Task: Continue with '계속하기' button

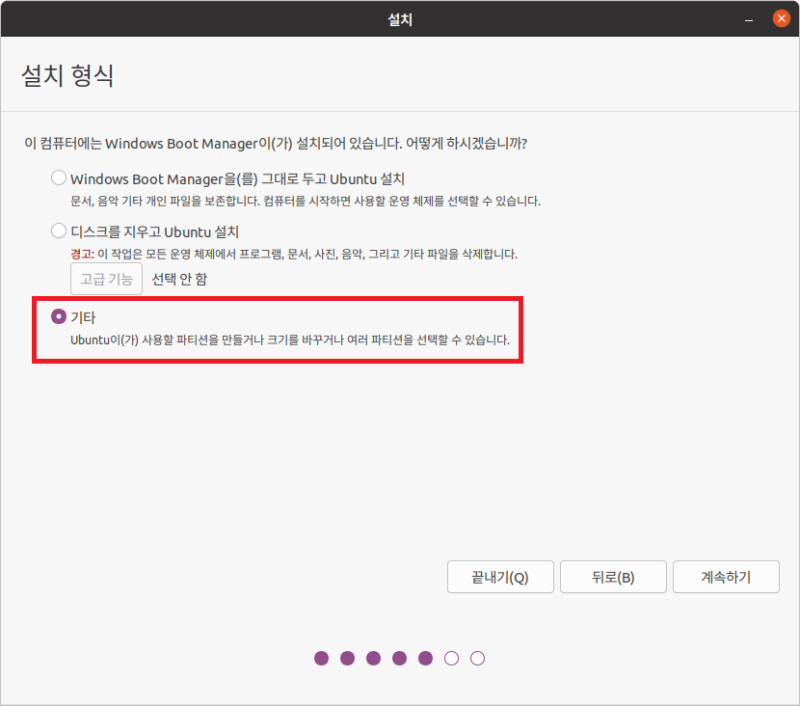Action: pos(726,577)
